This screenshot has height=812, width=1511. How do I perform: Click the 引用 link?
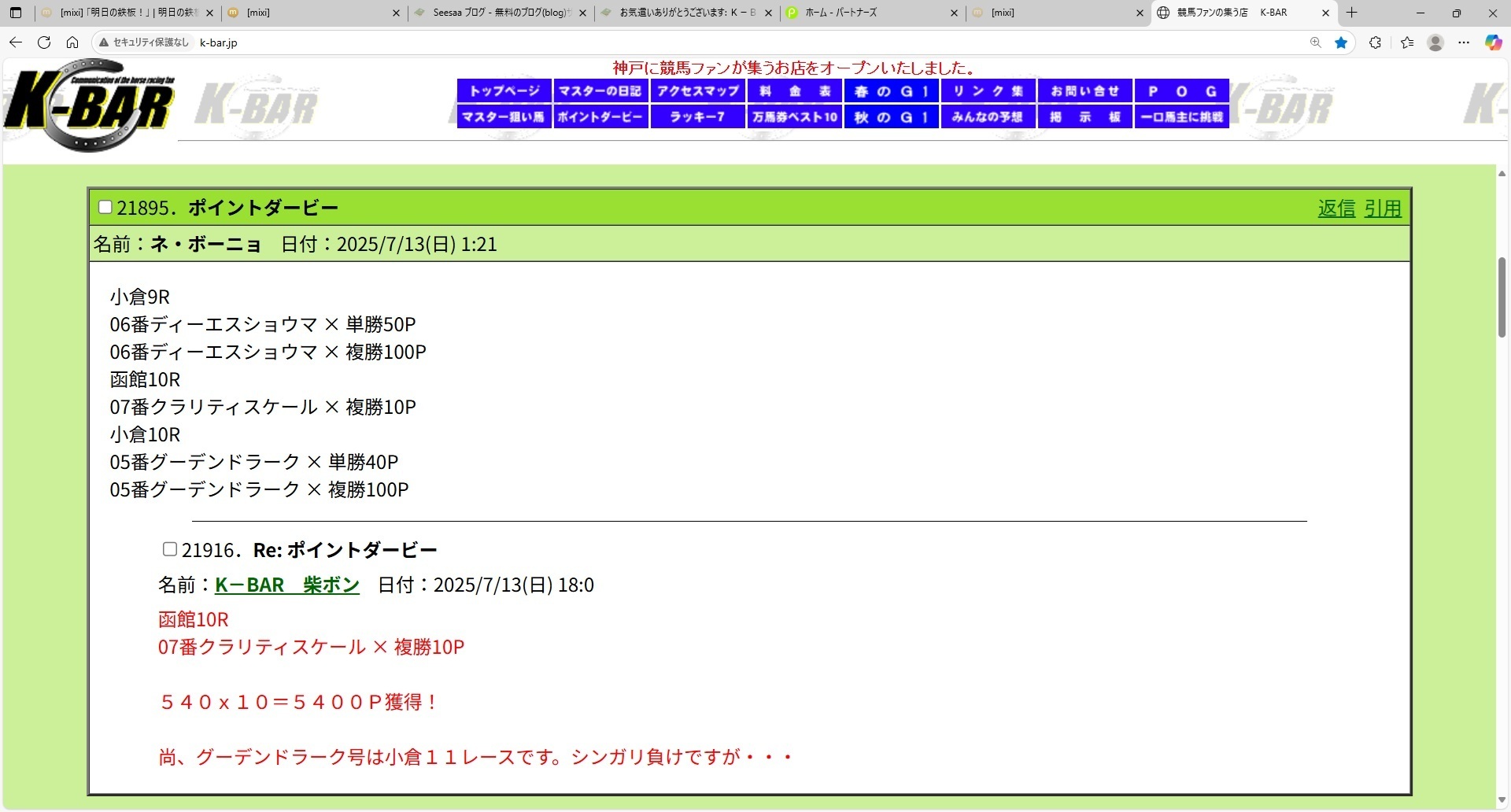1383,209
